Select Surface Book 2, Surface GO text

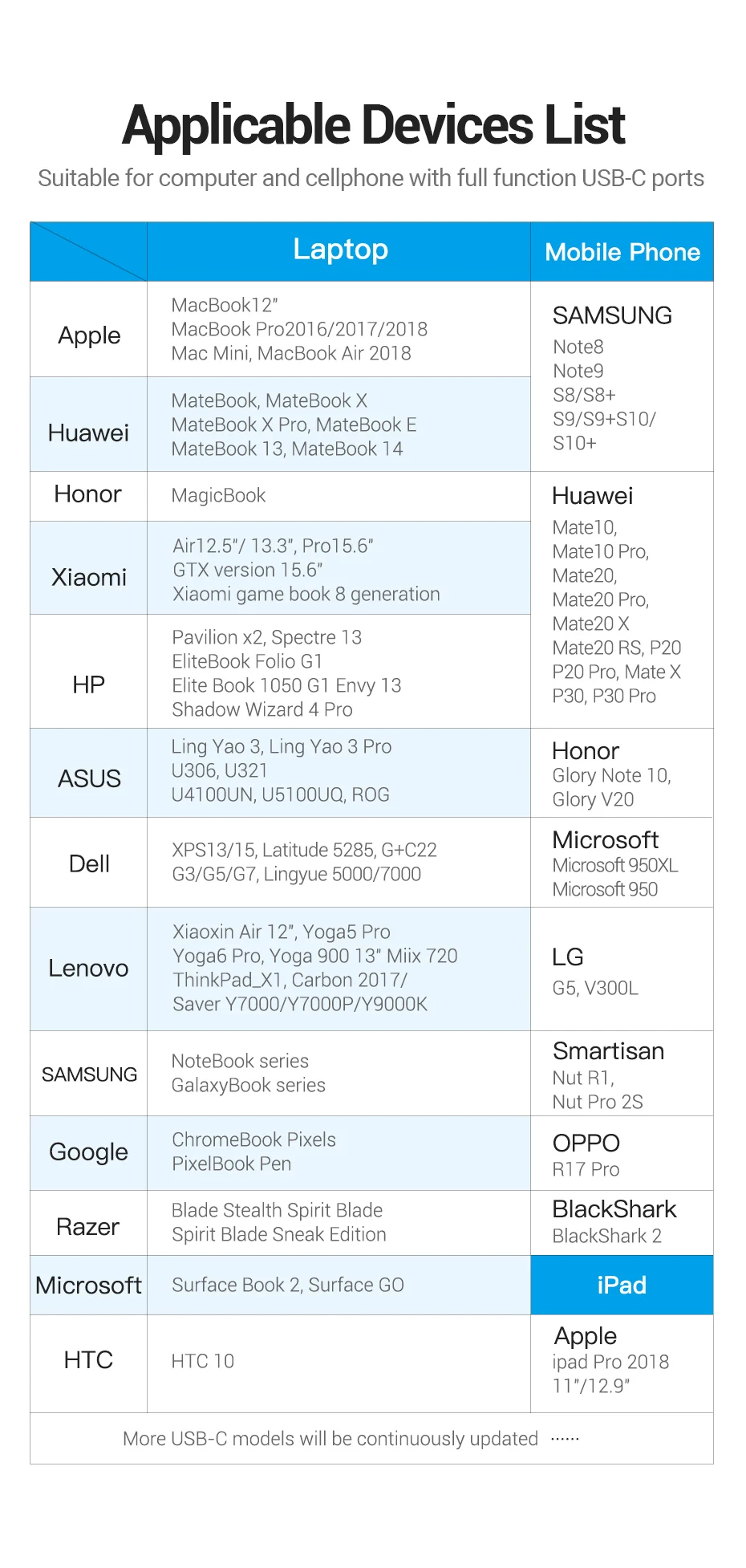(x=288, y=1285)
